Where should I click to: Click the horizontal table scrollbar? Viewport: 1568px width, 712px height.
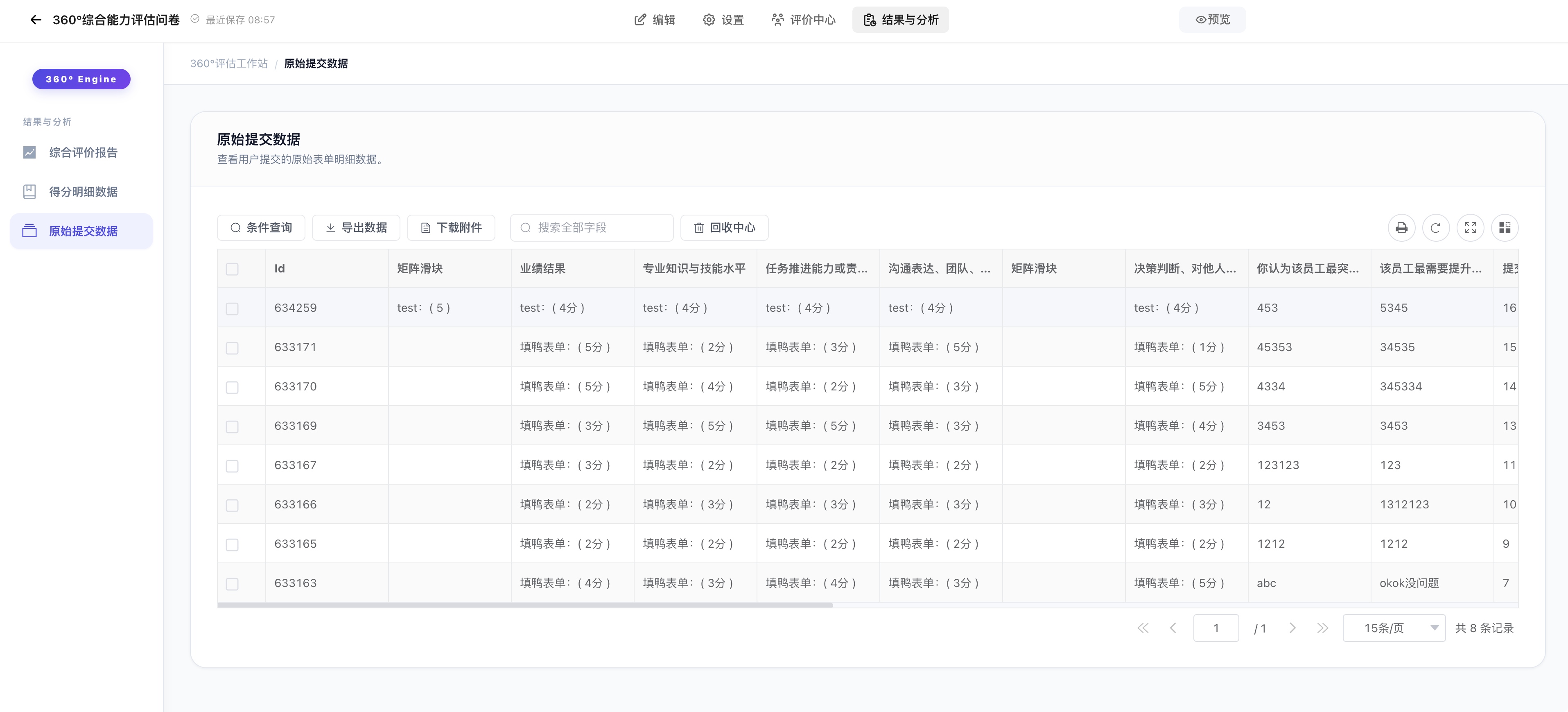coord(525,605)
